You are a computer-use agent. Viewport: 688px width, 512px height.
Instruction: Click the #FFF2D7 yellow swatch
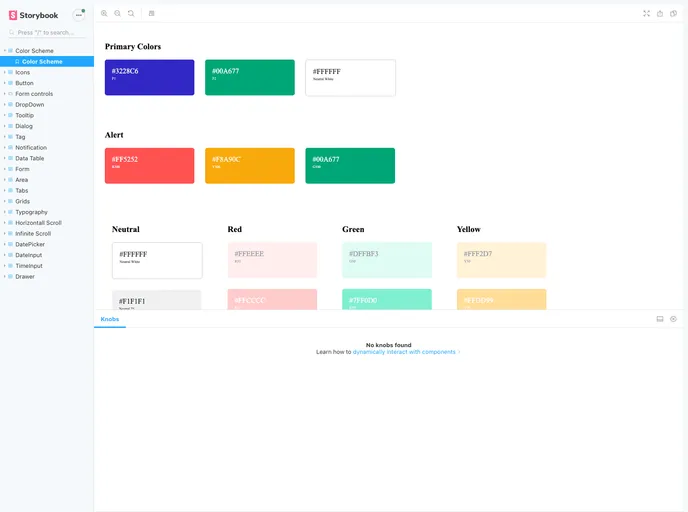[502, 260]
